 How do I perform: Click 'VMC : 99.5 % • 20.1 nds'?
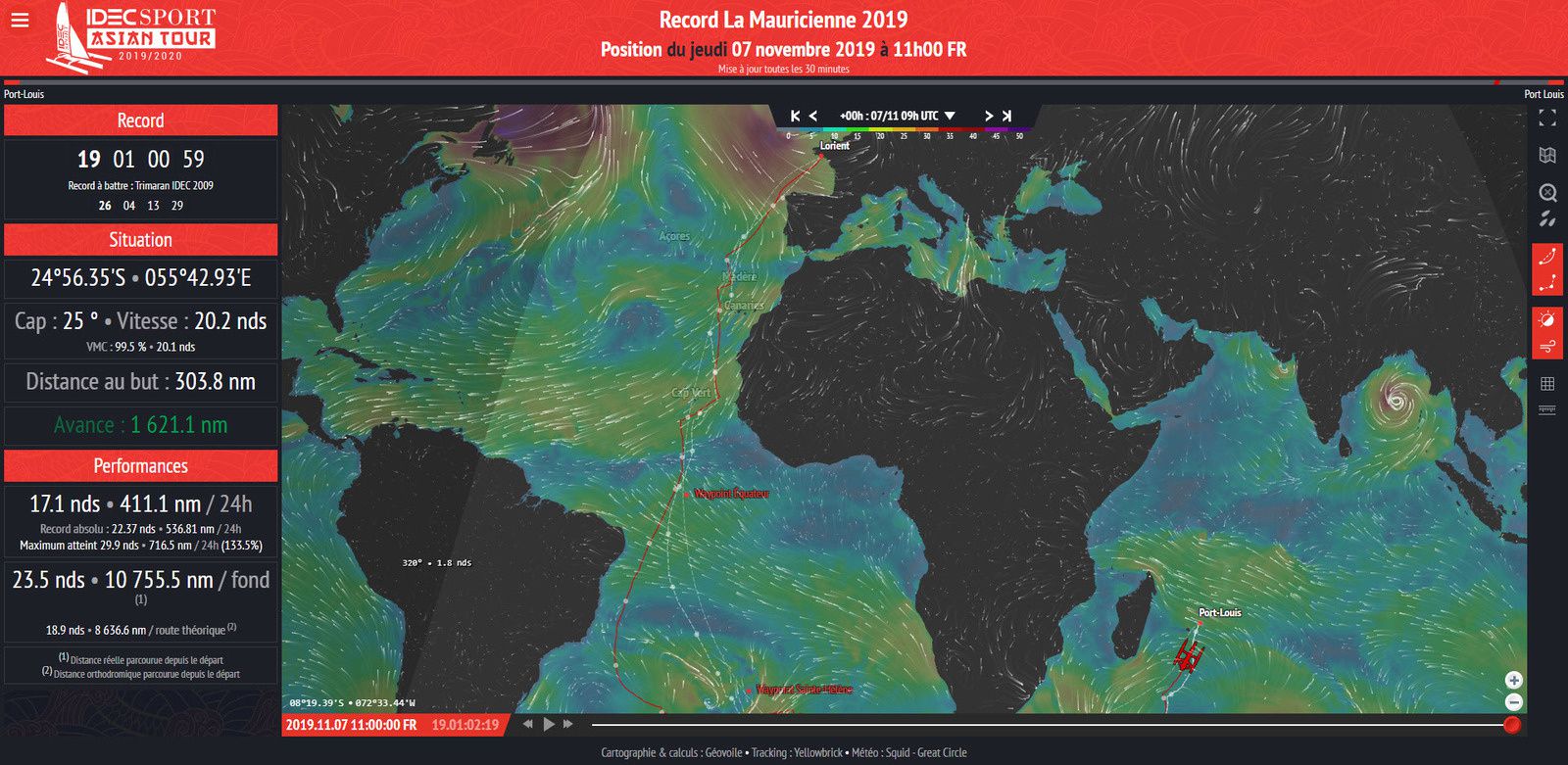click(x=141, y=347)
